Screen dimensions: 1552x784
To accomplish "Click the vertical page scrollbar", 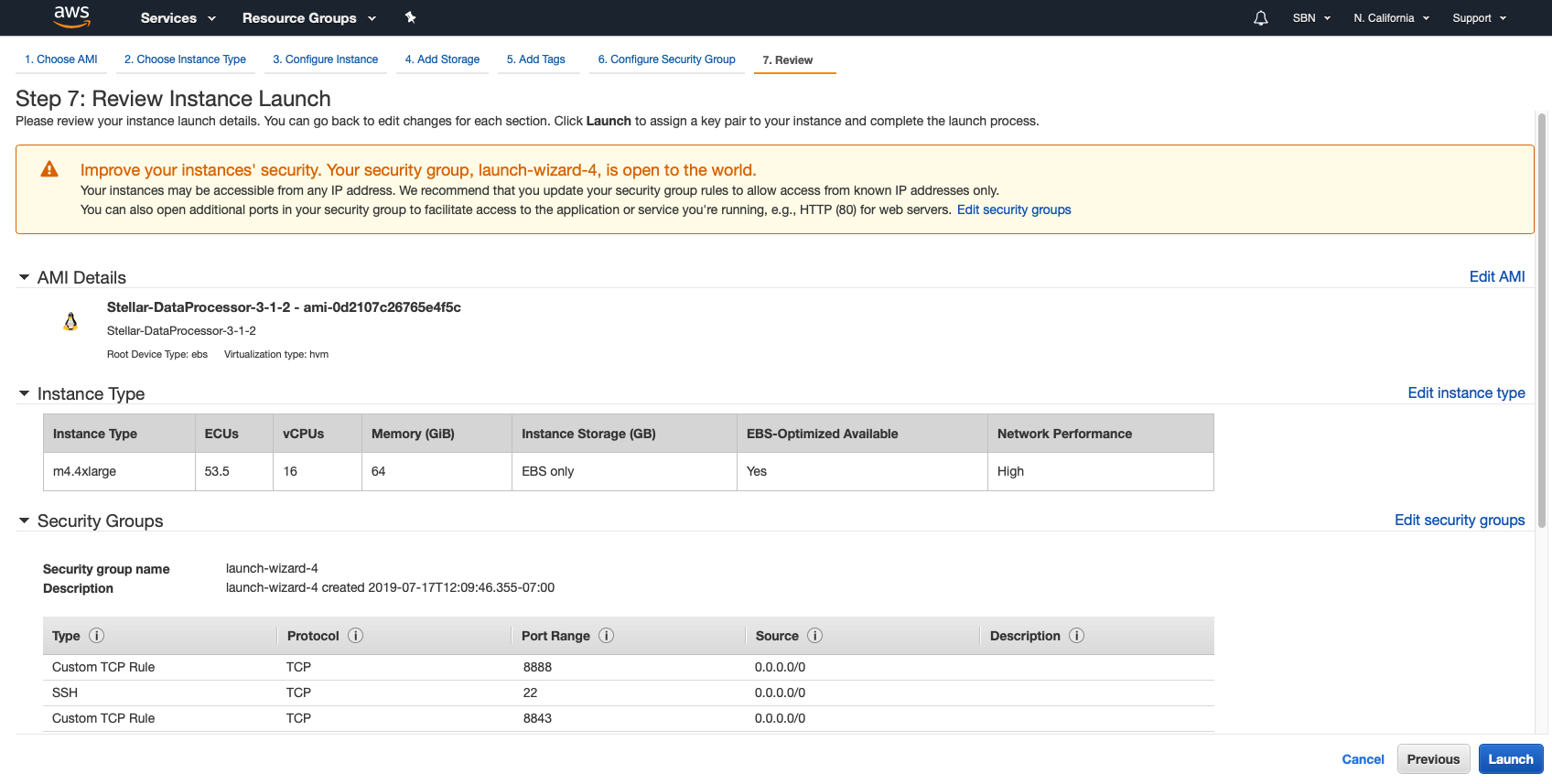I will tap(1542, 320).
